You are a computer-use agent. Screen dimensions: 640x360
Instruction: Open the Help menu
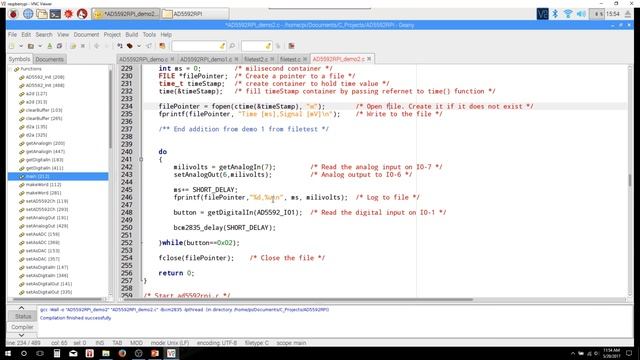point(166,35)
